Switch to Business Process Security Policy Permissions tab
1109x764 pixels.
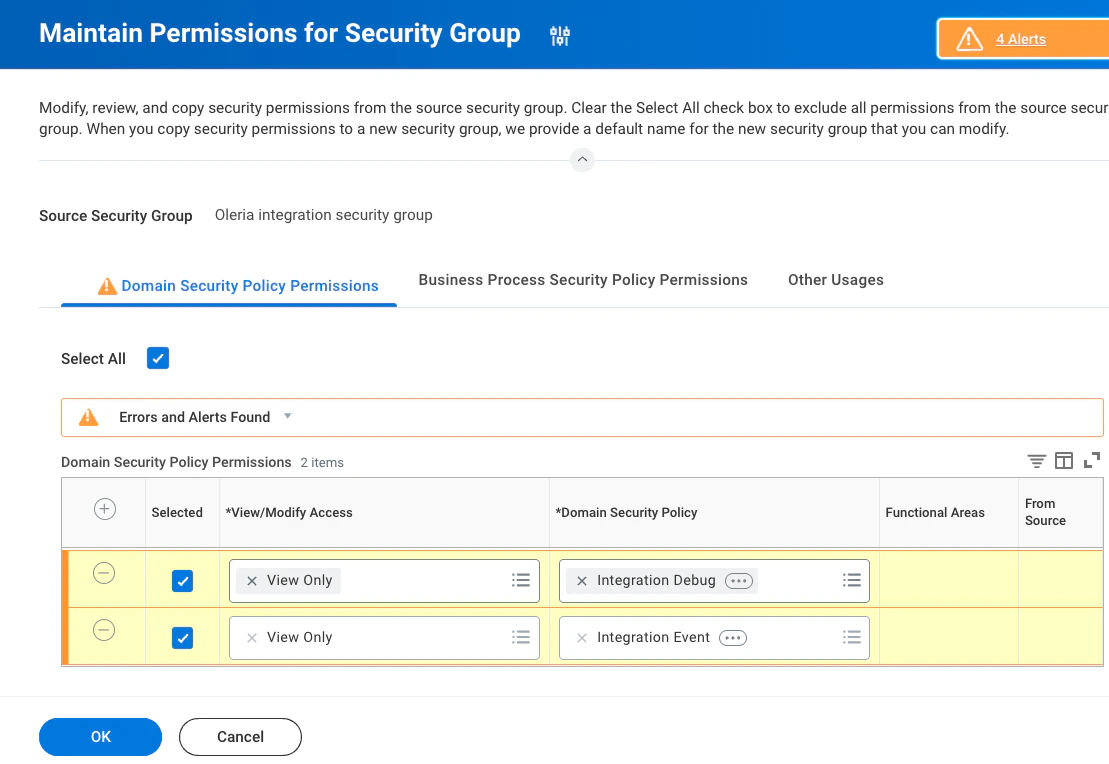tap(583, 280)
